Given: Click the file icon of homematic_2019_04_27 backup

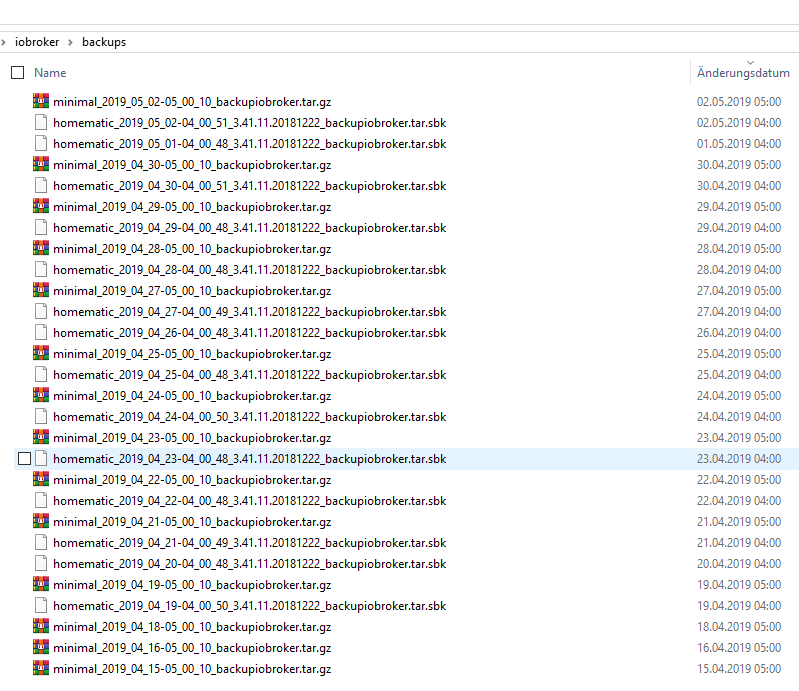Looking at the screenshot, I should (41, 311).
